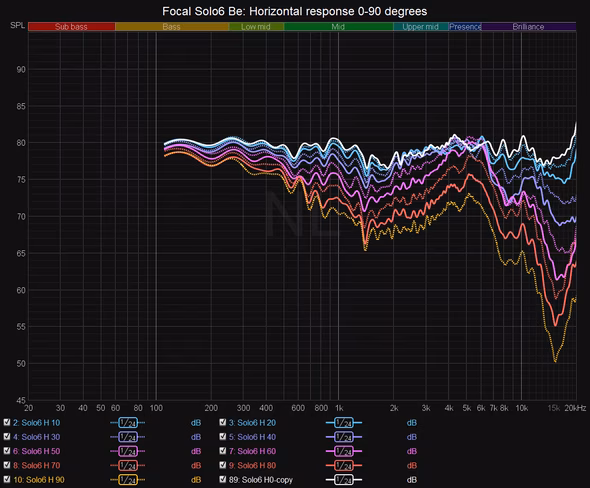Viewport: 590px width, 488px height.
Task: Select the '7: Solo6 H 60' legend label
Action: 252,452
